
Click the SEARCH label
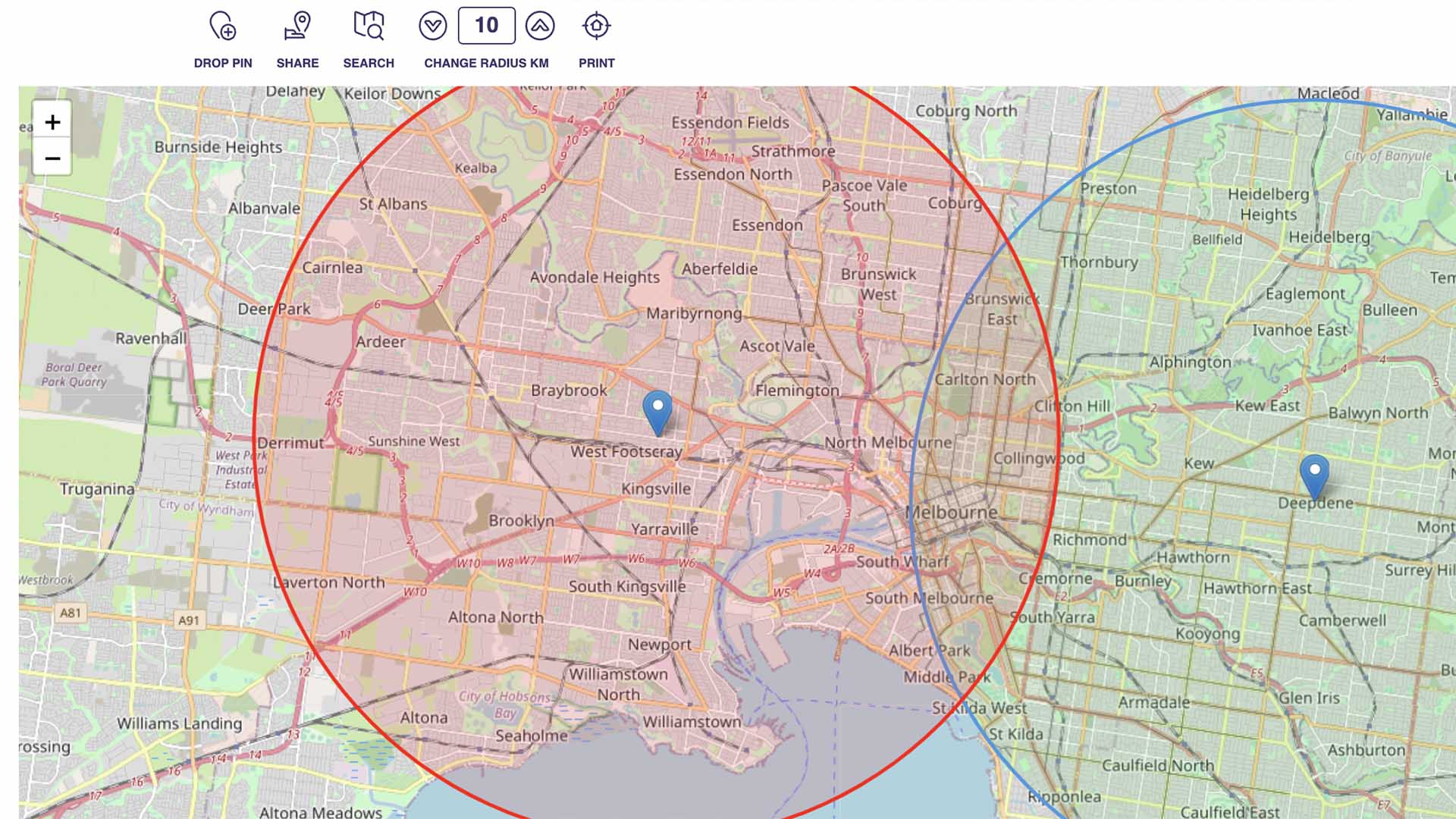coord(369,63)
